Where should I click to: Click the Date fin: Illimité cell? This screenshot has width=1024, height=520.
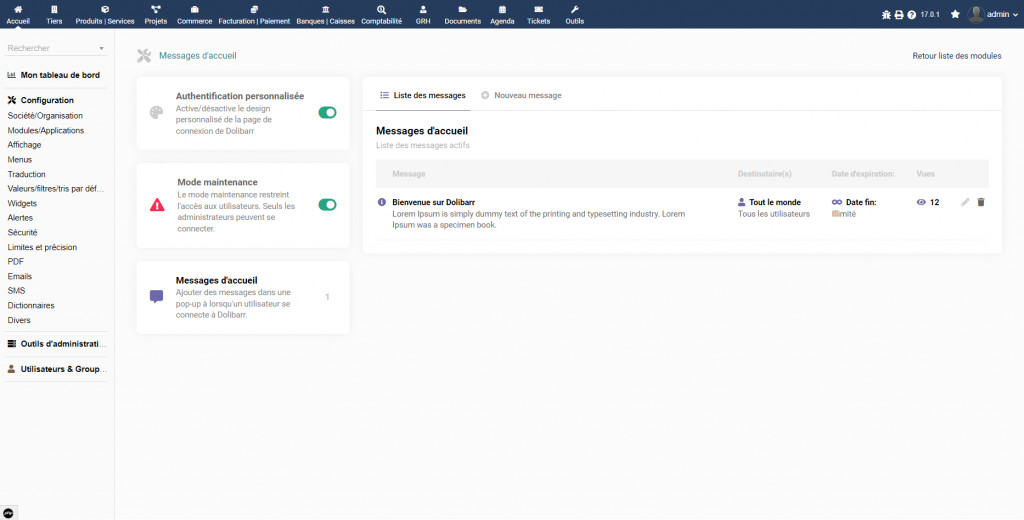pos(854,208)
